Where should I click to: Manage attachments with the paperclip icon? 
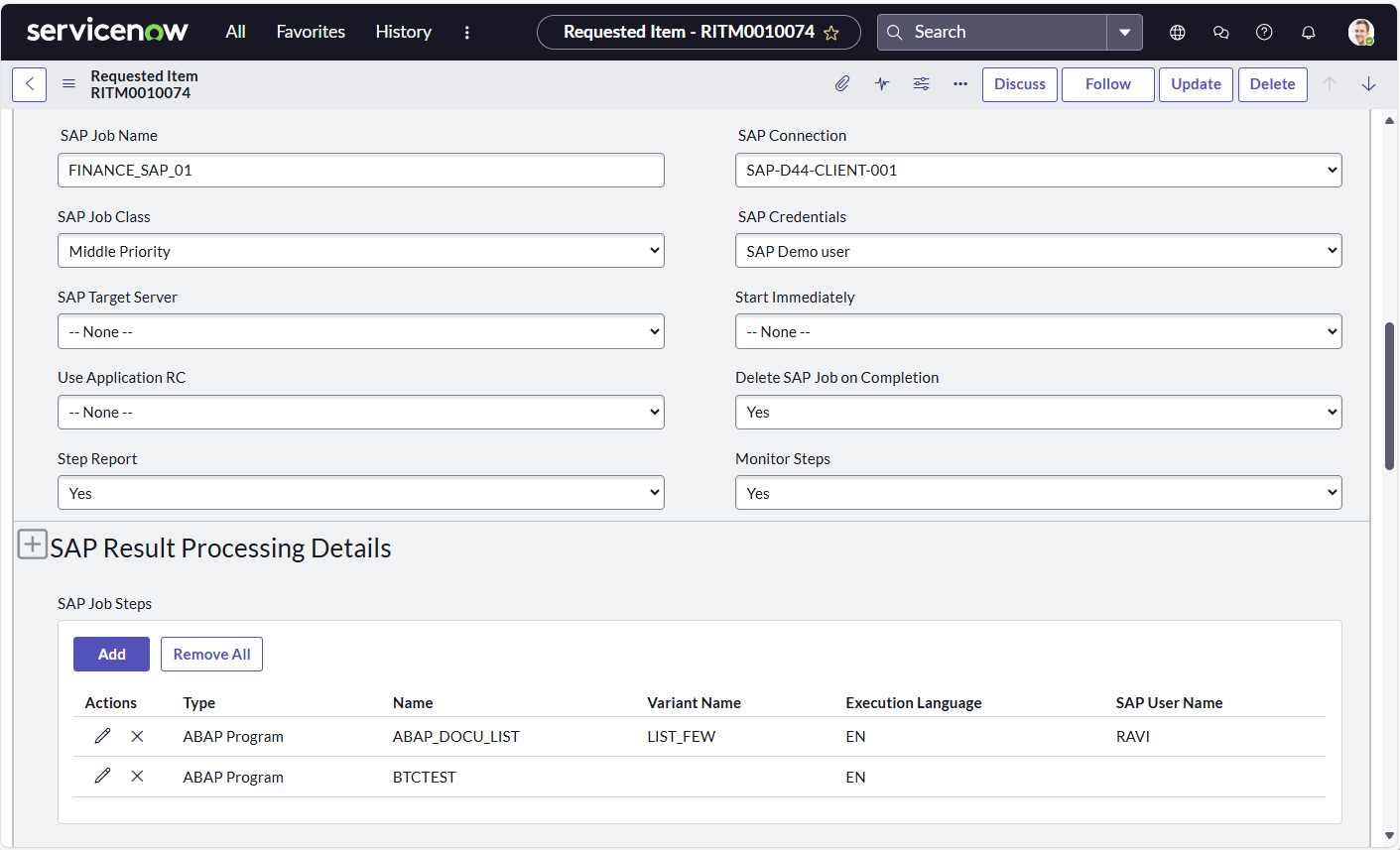tap(842, 84)
